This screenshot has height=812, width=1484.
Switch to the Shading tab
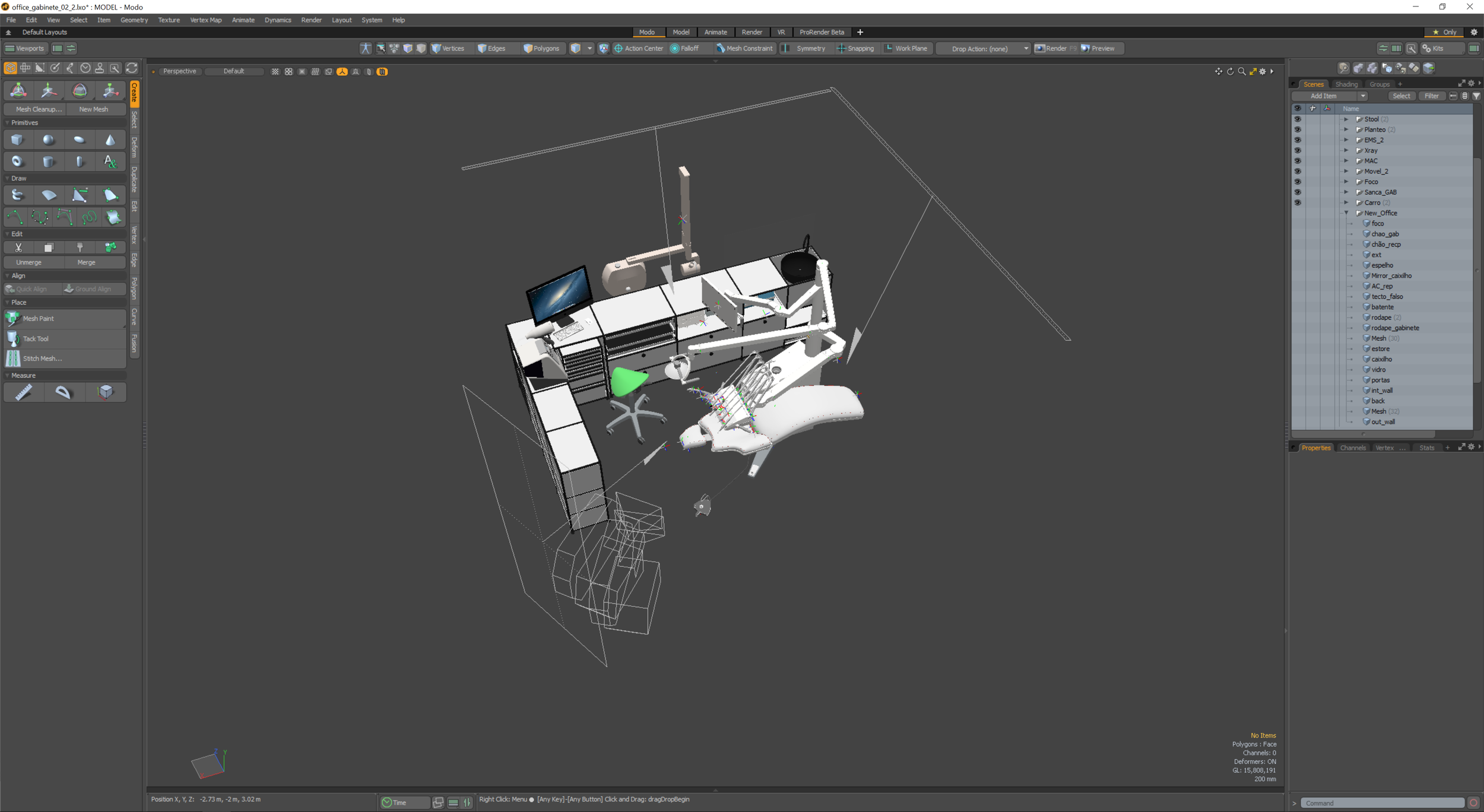click(1346, 84)
